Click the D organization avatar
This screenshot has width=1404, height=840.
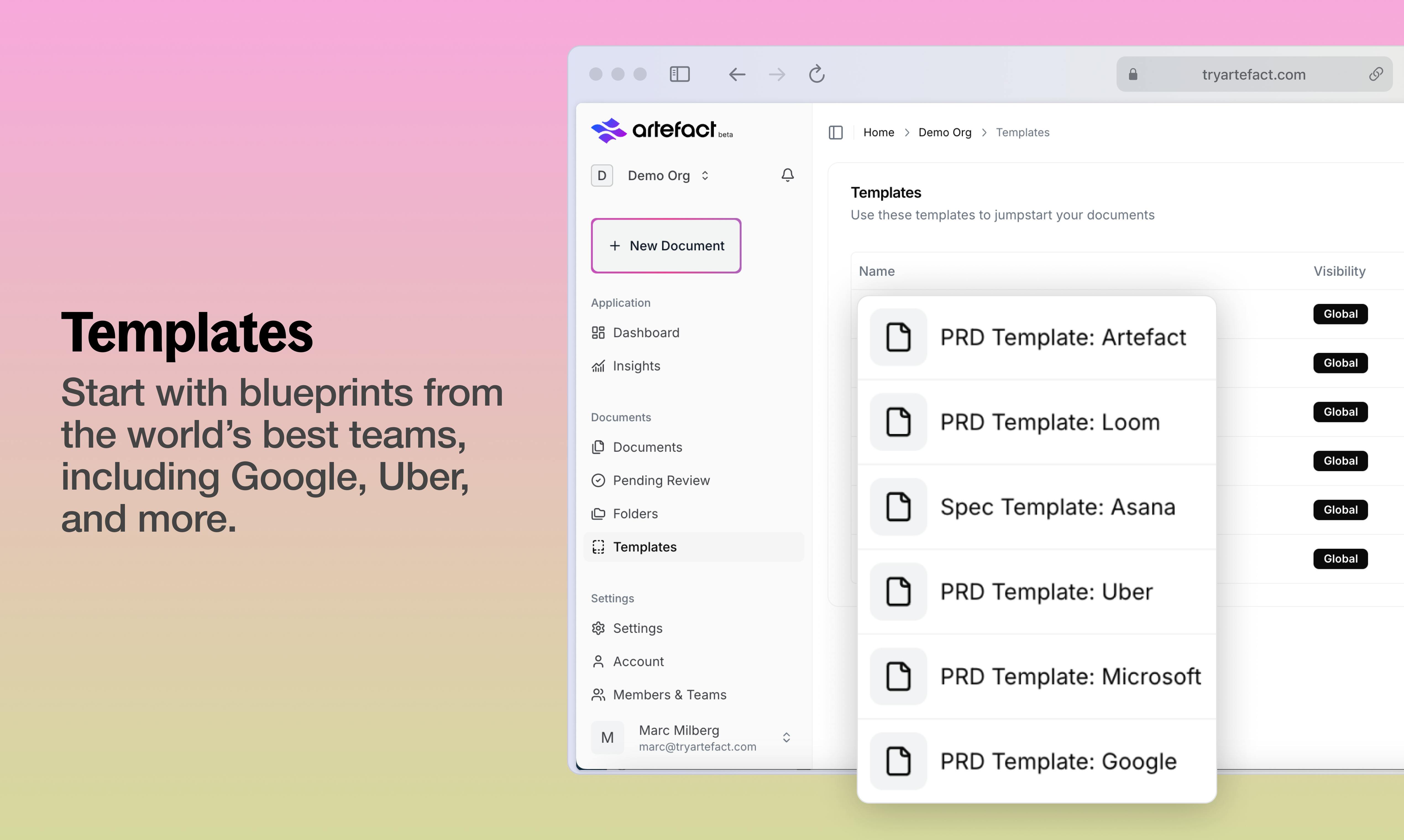coord(602,175)
